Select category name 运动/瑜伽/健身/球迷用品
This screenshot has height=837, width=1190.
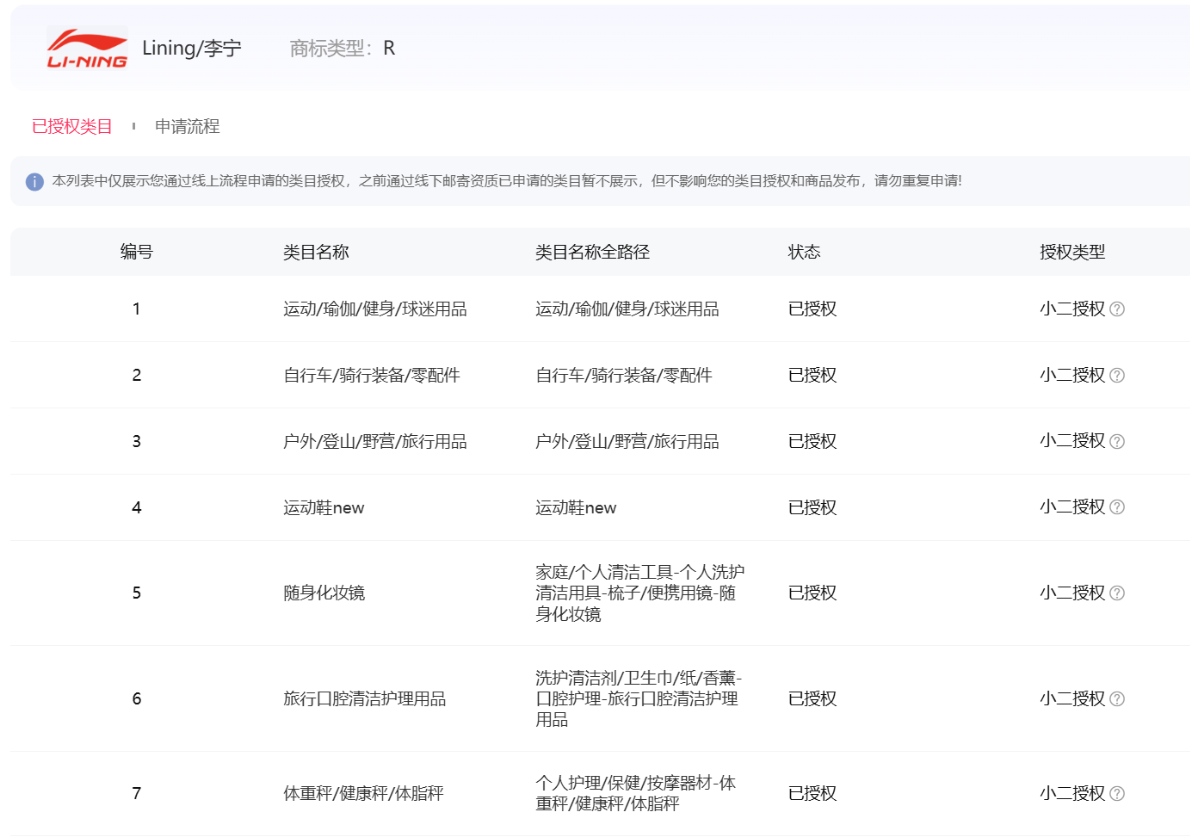click(x=375, y=310)
